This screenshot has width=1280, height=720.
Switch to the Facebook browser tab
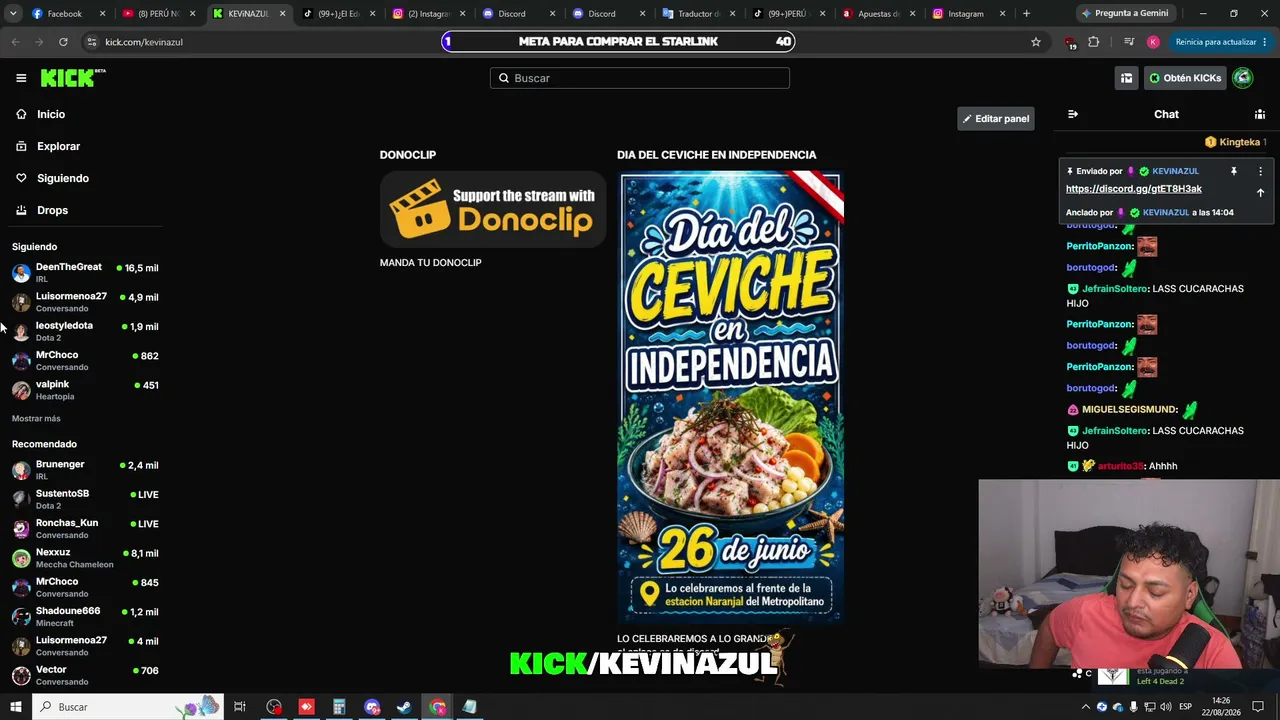[70, 14]
